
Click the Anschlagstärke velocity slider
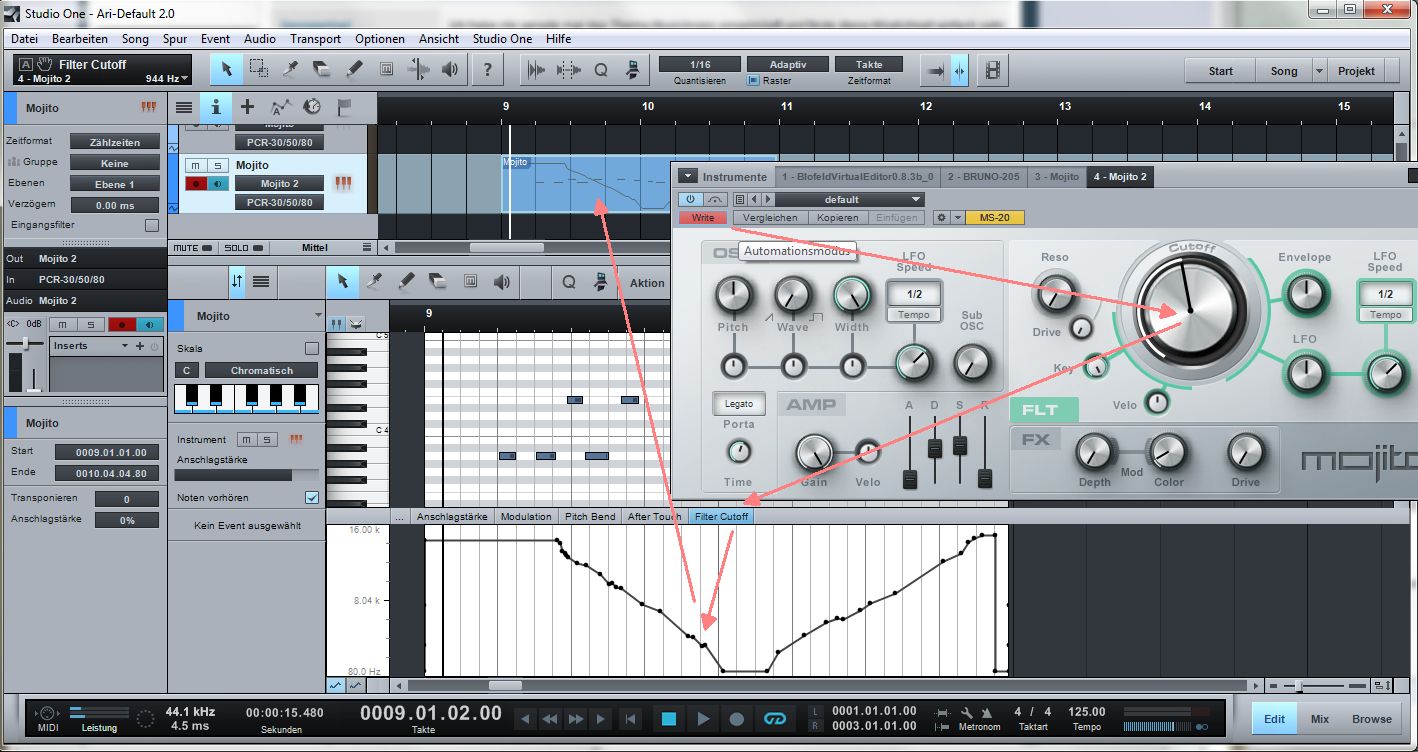pyautogui.click(x=248, y=475)
